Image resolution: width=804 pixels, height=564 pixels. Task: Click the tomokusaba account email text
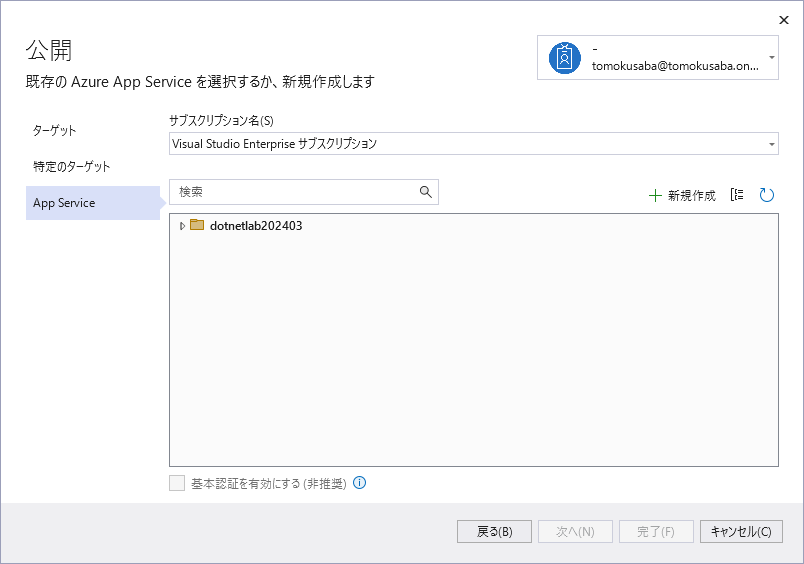675,66
